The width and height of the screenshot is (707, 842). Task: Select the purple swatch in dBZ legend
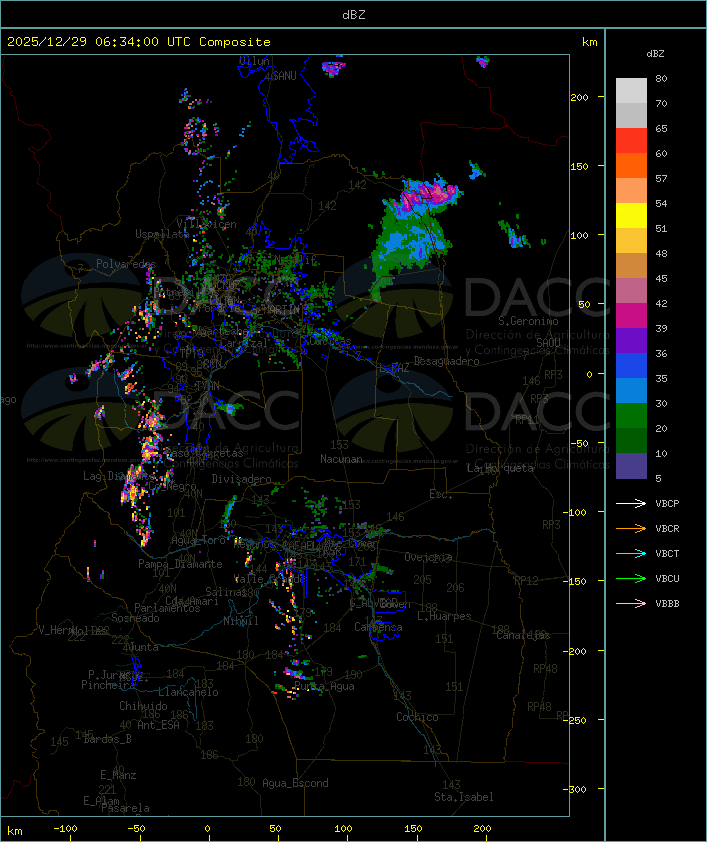631,341
